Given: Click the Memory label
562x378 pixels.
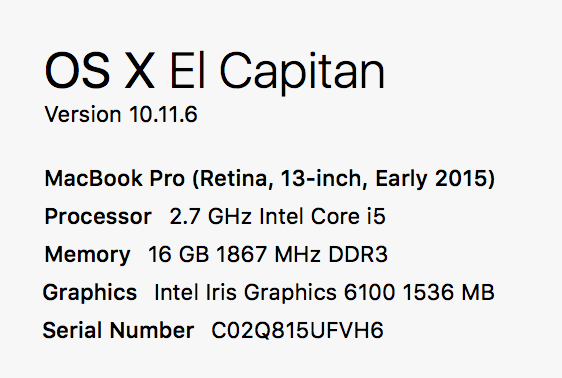Looking at the screenshot, I should 87,255.
